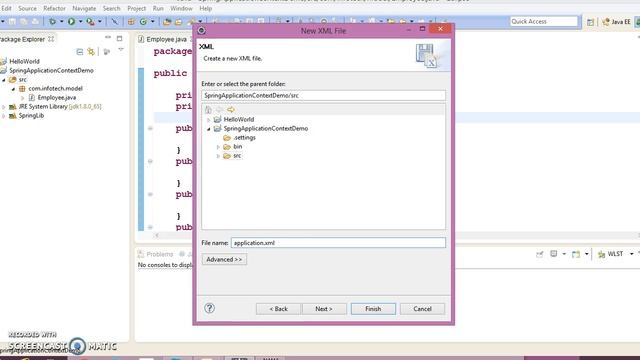Click the Finish button
640x360 pixels.
point(373,309)
